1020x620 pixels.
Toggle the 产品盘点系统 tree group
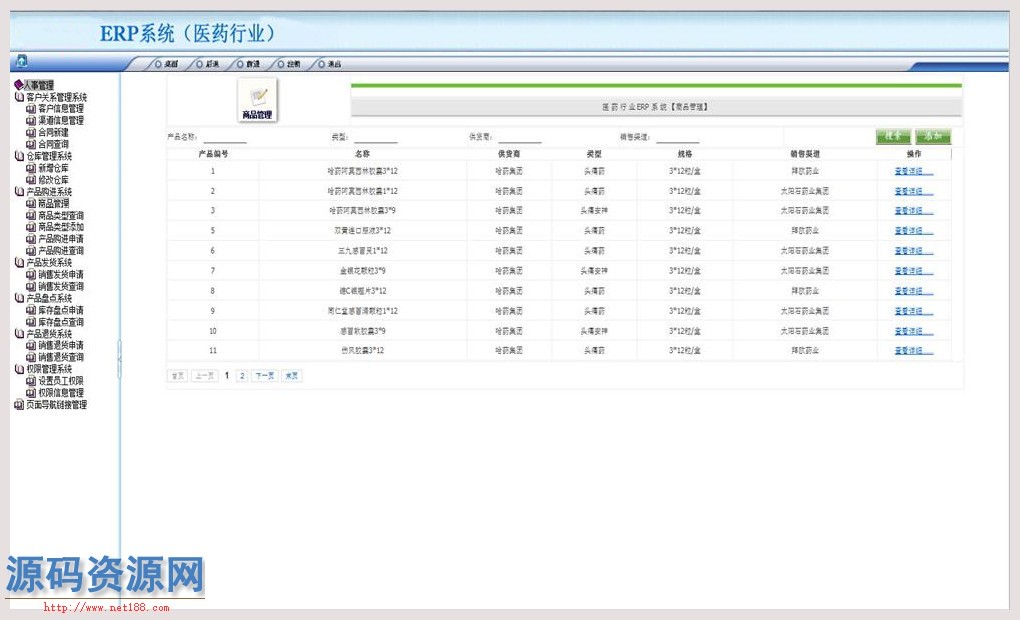tap(19, 298)
